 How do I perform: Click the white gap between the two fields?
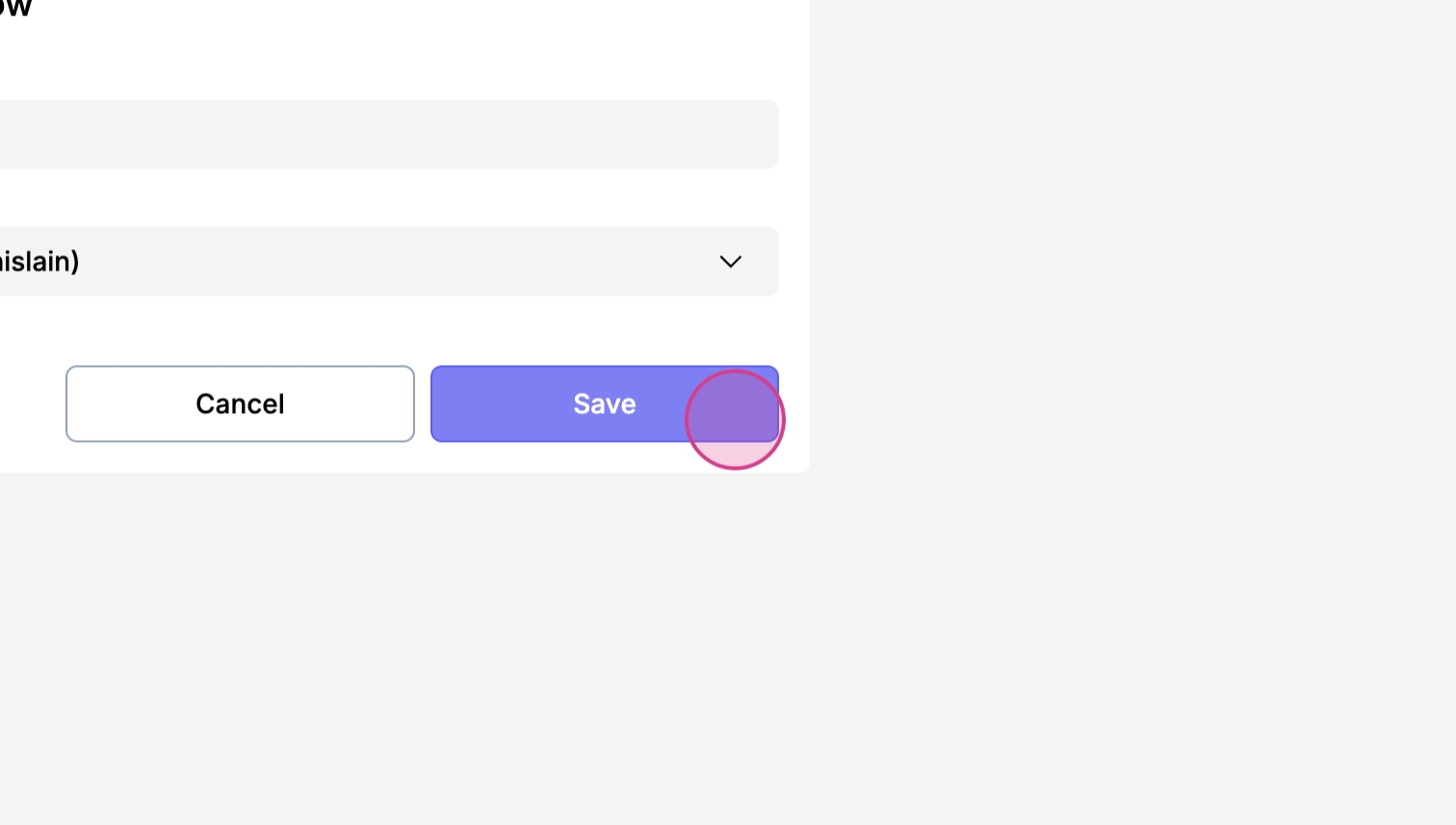tap(385, 198)
